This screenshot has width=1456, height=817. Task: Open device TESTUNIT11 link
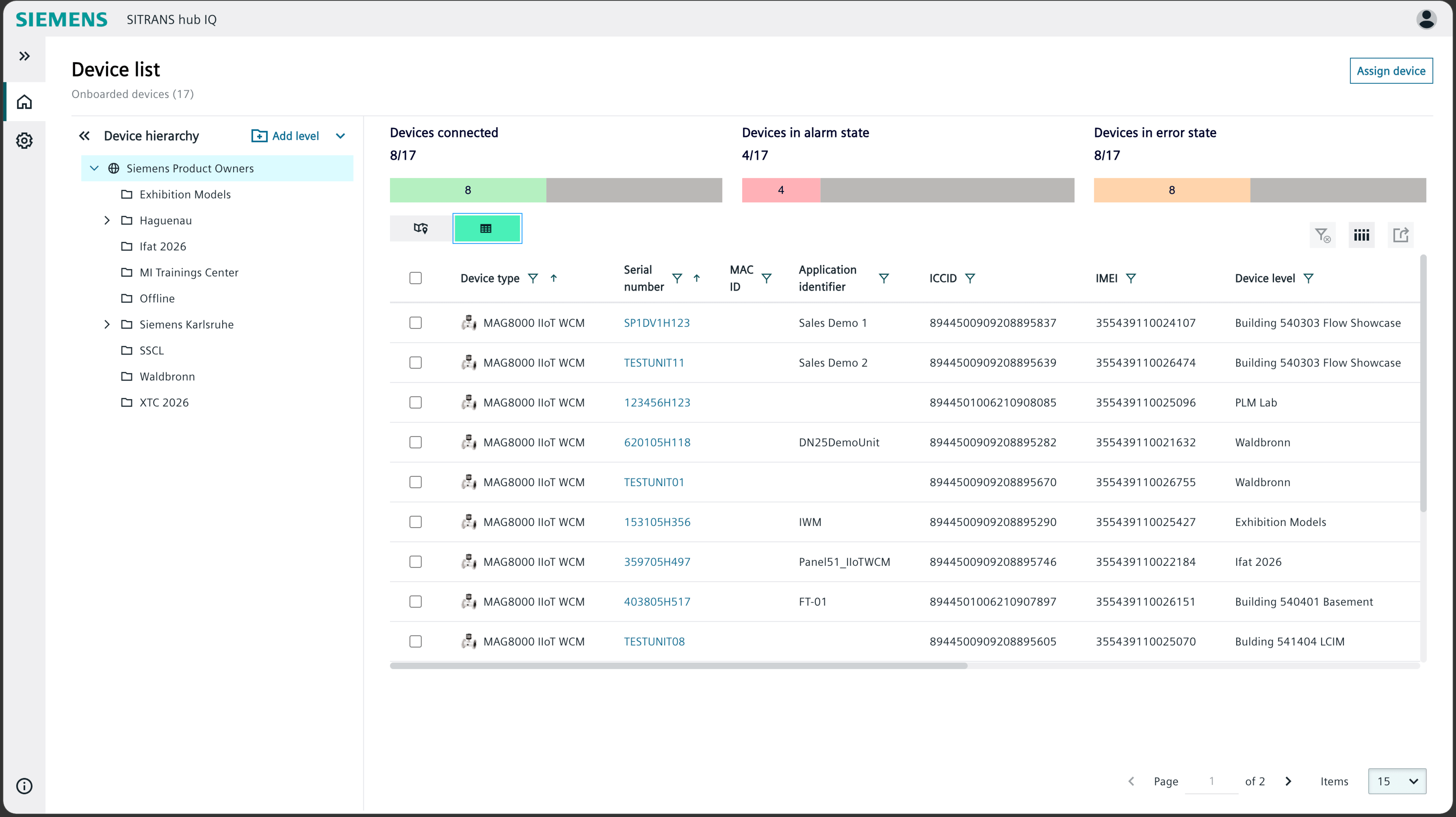tap(654, 362)
